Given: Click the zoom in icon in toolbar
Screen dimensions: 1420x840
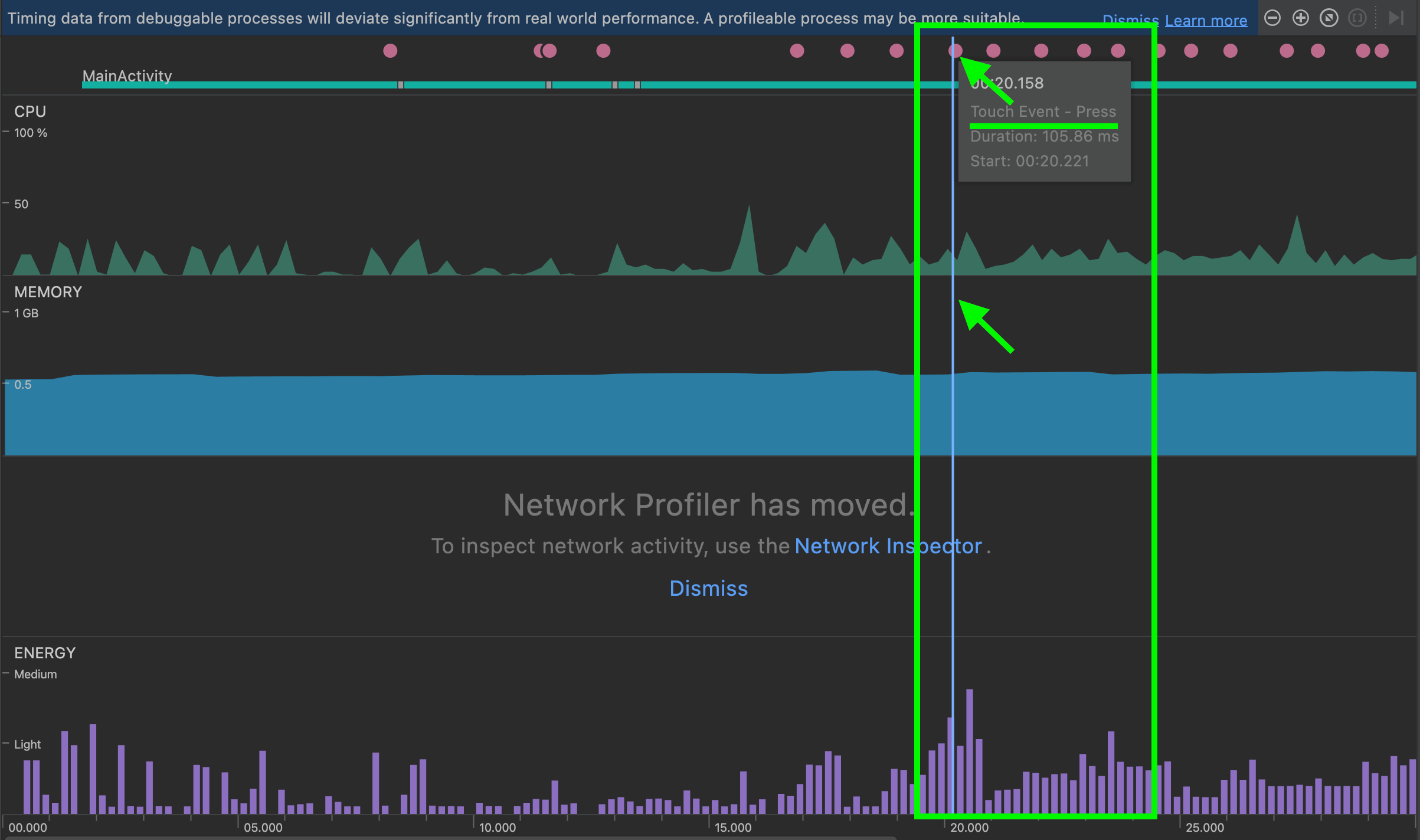Looking at the screenshot, I should 1302,17.
